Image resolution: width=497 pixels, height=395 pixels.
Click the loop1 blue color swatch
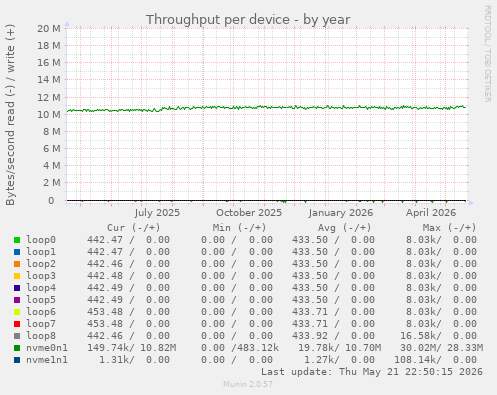pos(17,252)
